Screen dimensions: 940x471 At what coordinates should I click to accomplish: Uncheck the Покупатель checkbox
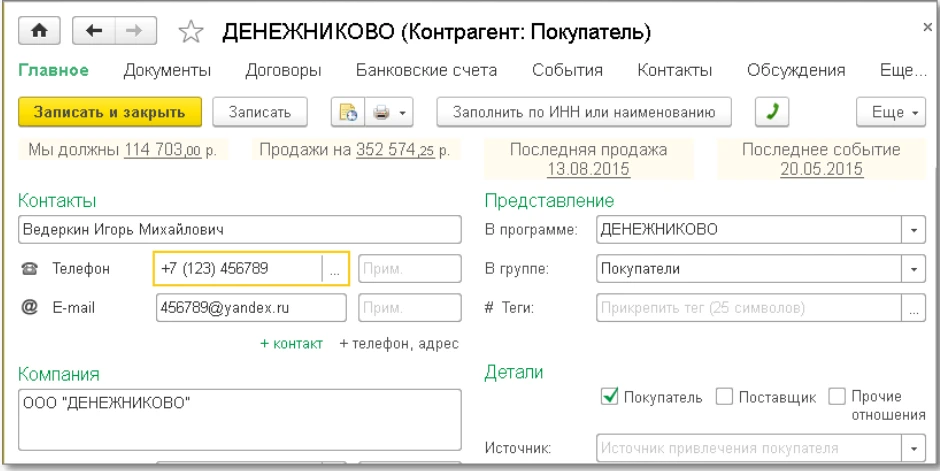pos(611,397)
